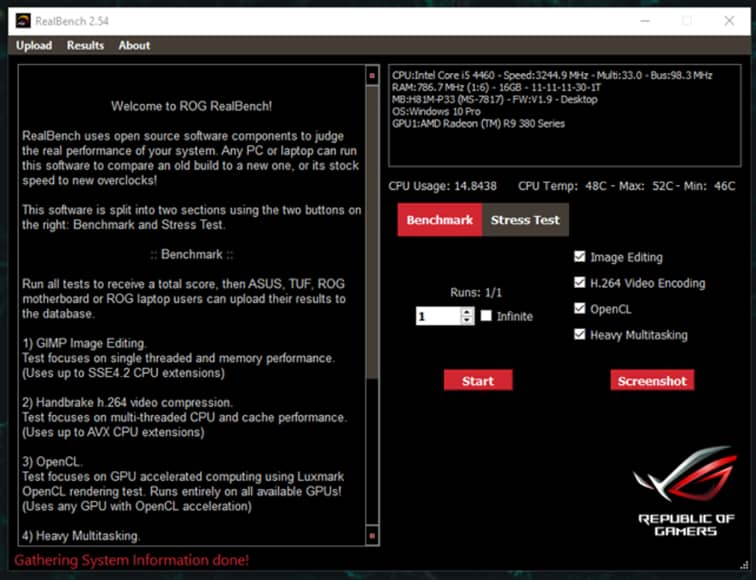Take a Screenshot of results
Screen dimensions: 756x580
(x=652, y=380)
